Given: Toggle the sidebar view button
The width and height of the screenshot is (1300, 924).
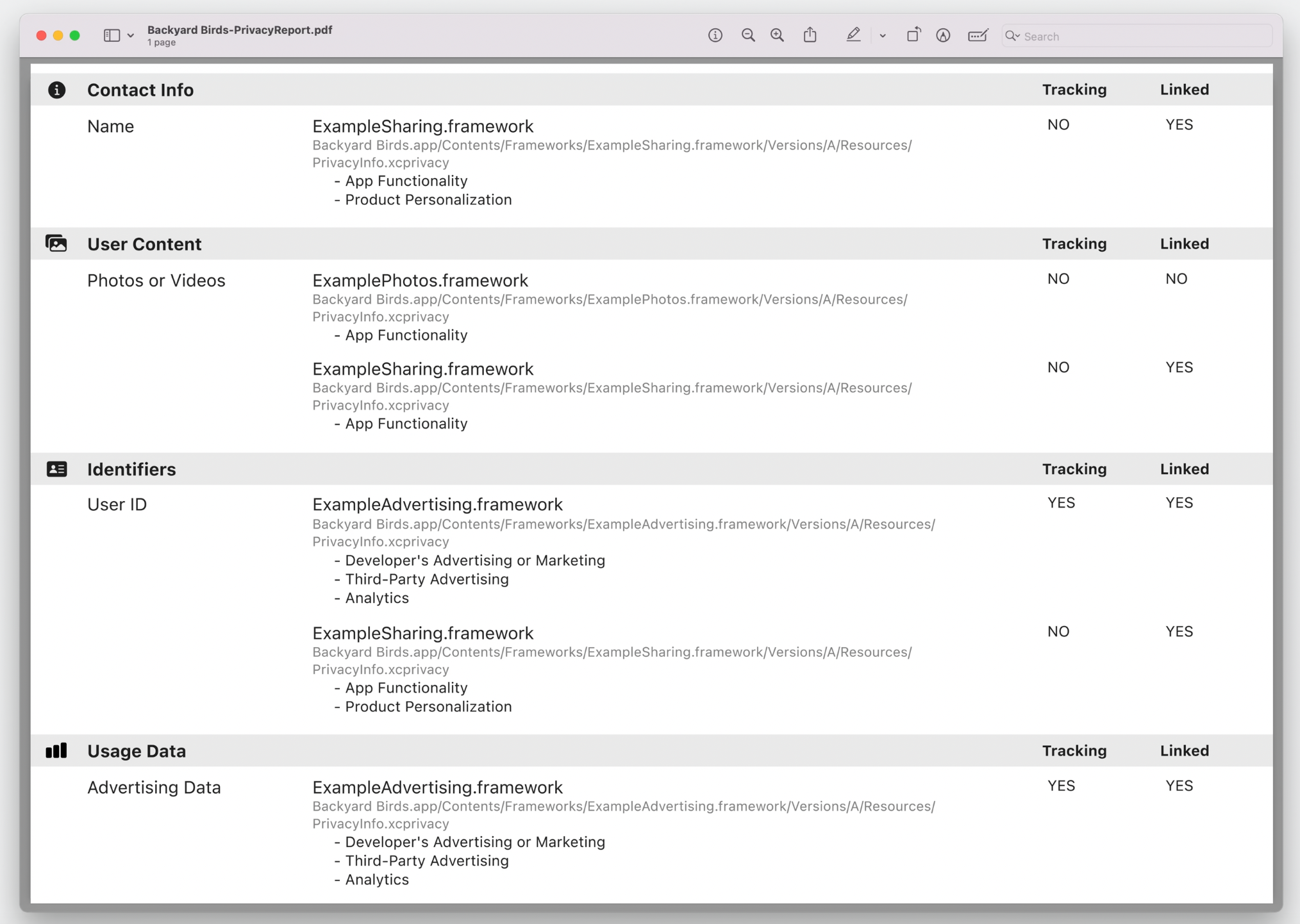Looking at the screenshot, I should pyautogui.click(x=112, y=36).
